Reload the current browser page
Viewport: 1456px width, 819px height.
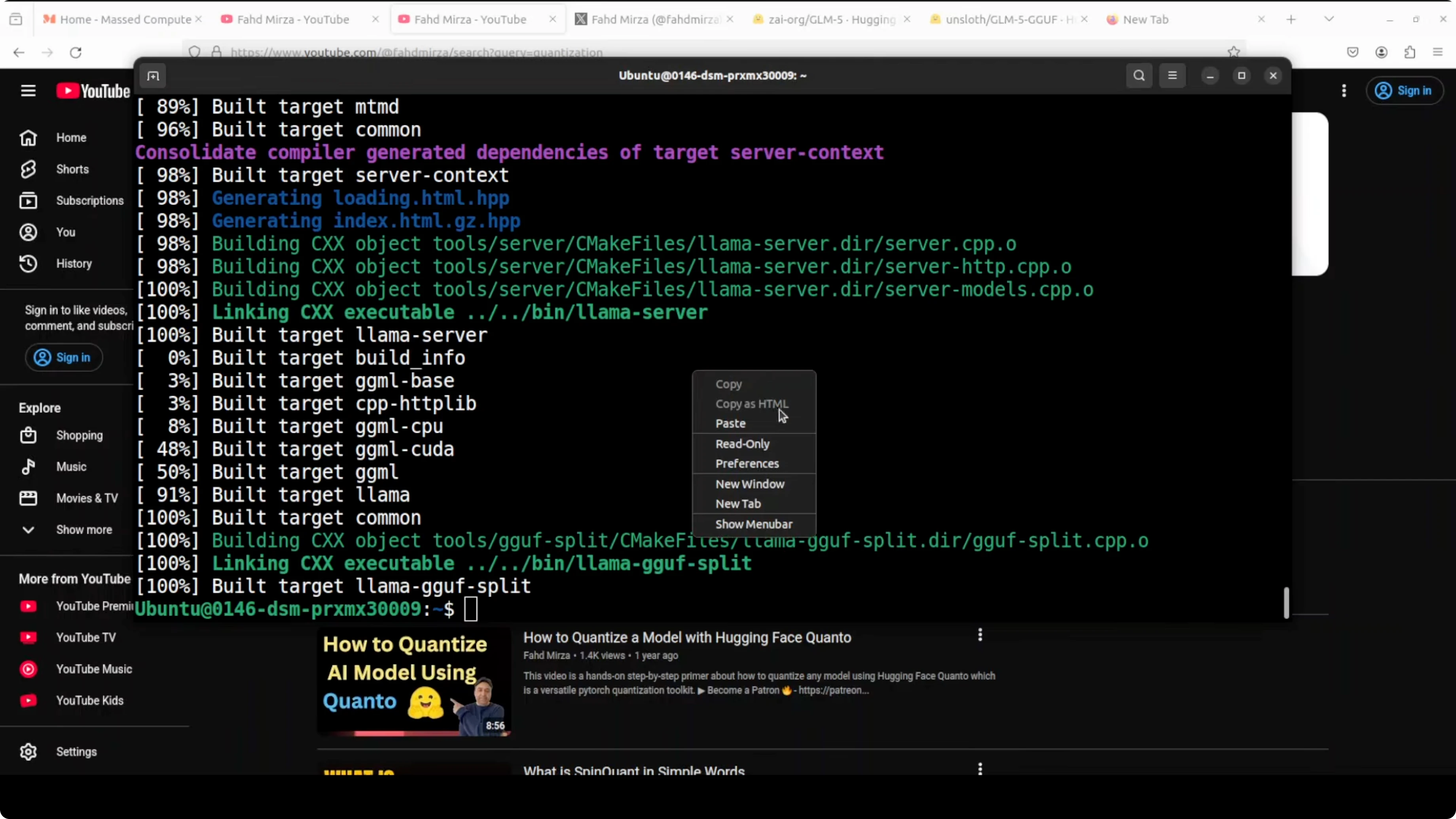click(x=76, y=53)
